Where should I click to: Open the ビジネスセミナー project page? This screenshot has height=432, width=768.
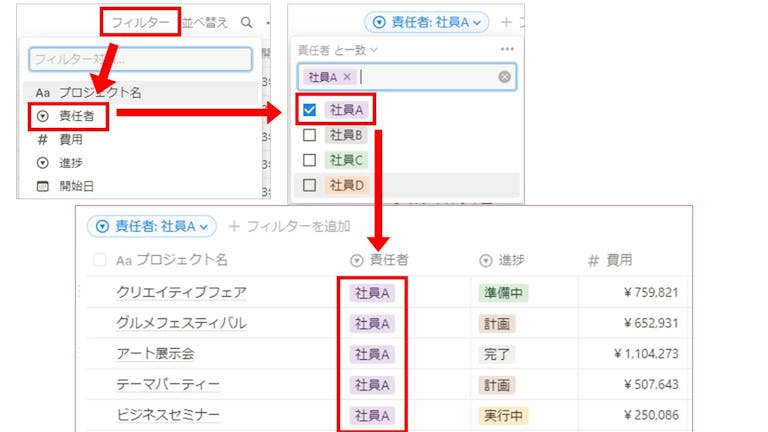[168, 415]
